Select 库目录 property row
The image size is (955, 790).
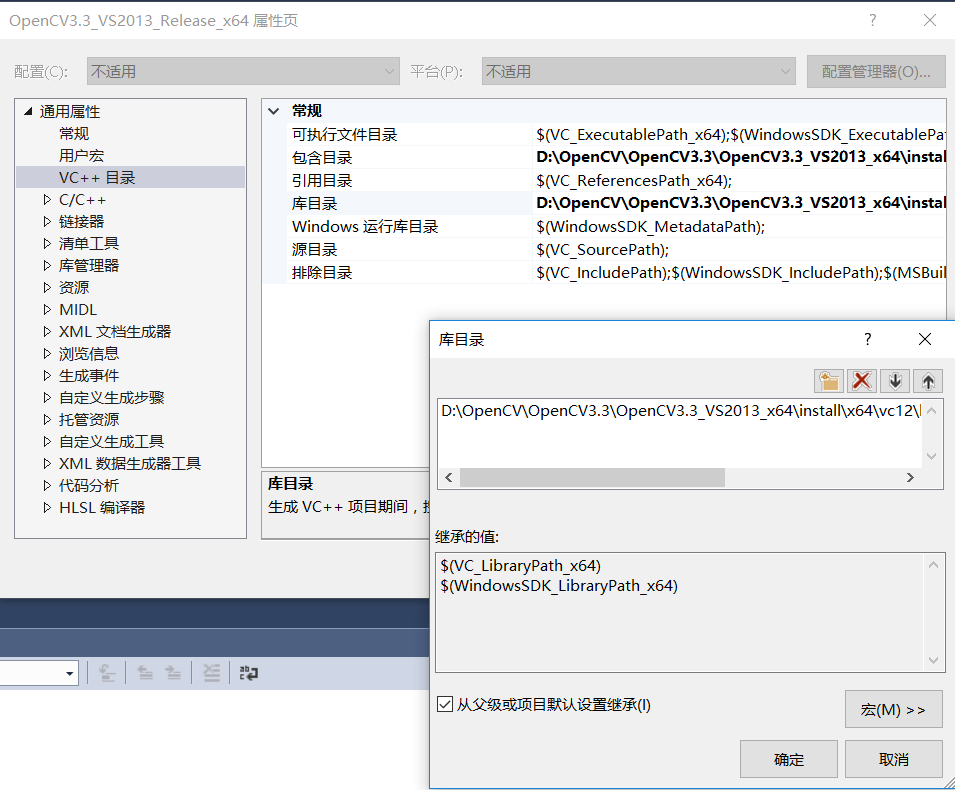(x=616, y=203)
